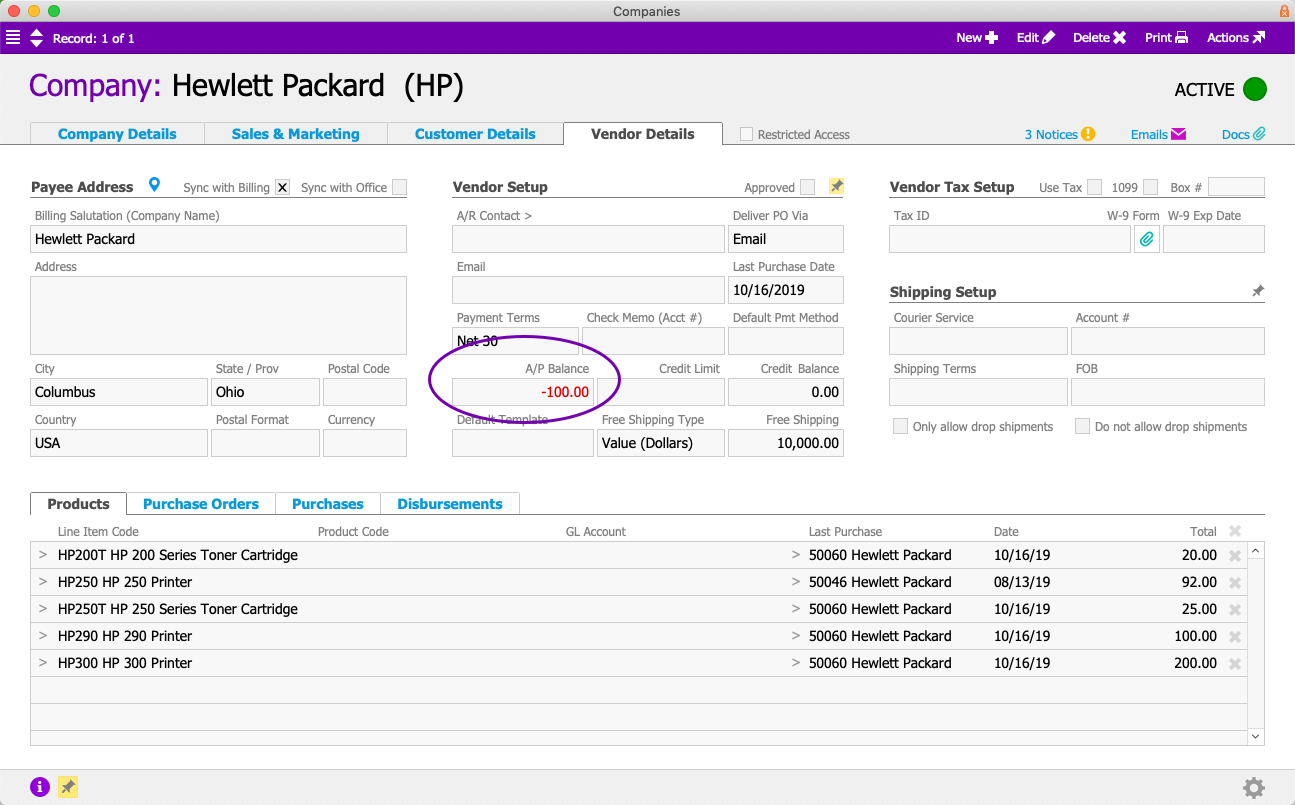
Task: Click the A/R Contact field
Action: click(588, 239)
